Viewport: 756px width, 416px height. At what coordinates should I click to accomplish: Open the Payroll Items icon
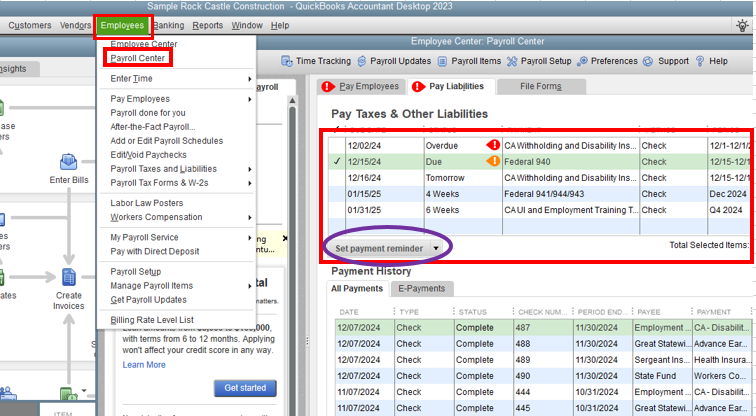pyautogui.click(x=442, y=61)
